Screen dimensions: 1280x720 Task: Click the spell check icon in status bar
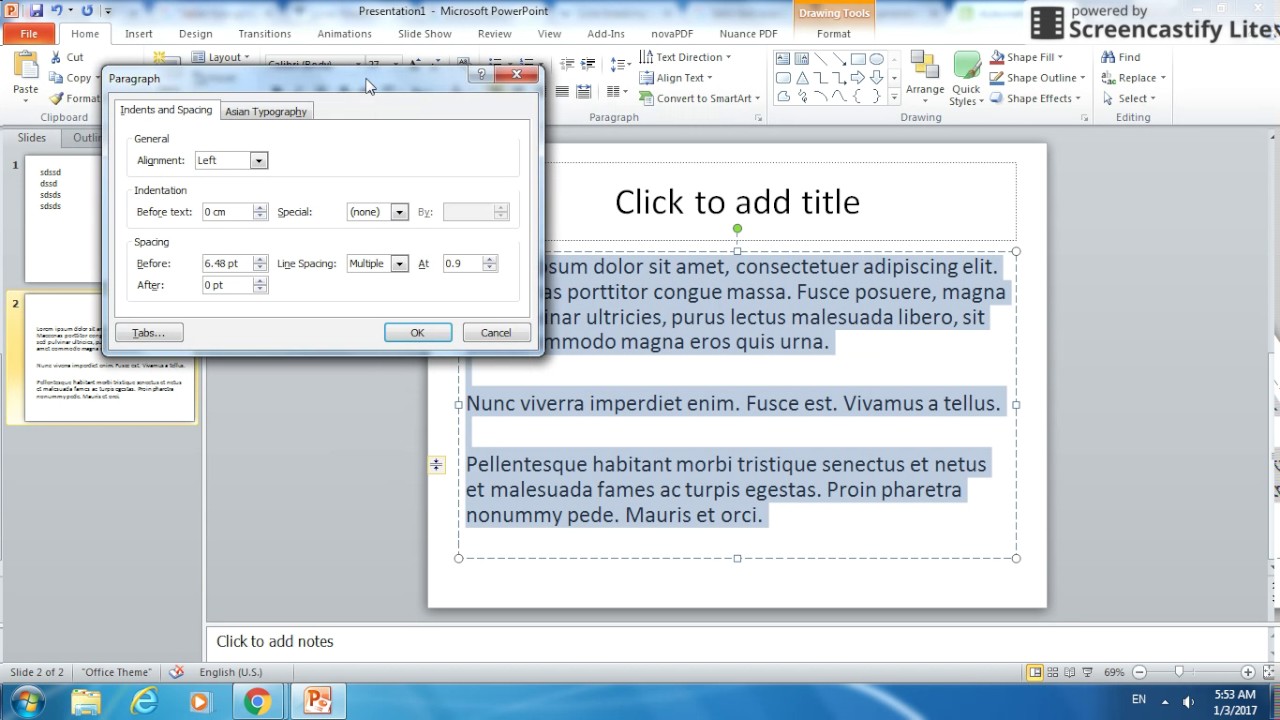(177, 672)
